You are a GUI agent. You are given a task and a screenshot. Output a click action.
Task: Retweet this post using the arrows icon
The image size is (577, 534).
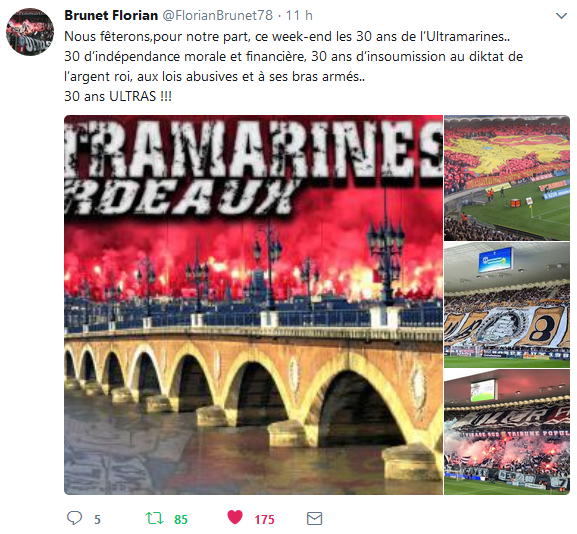coord(155,518)
